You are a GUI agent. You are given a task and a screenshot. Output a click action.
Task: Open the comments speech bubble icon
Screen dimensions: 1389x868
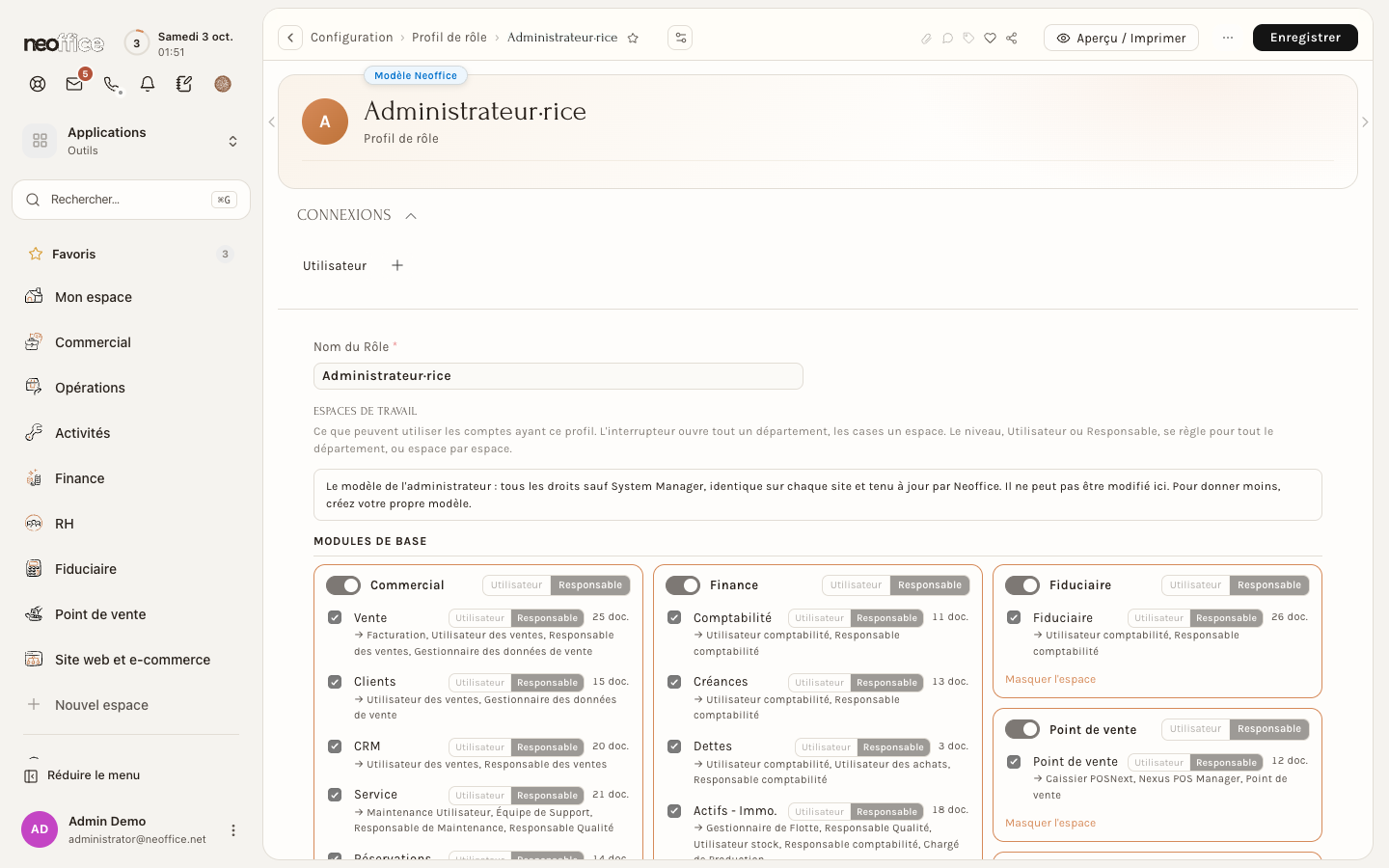947,39
